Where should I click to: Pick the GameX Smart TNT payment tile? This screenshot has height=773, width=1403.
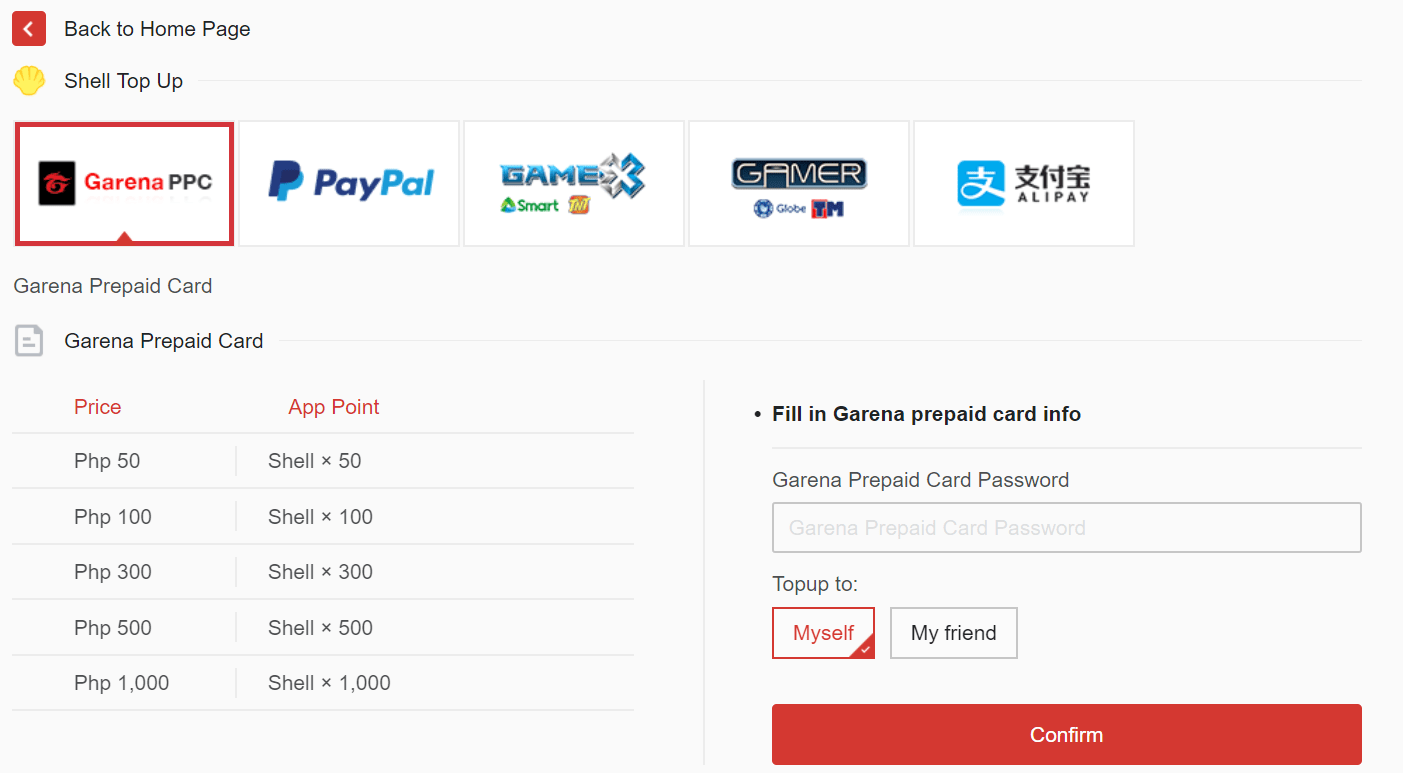point(573,183)
